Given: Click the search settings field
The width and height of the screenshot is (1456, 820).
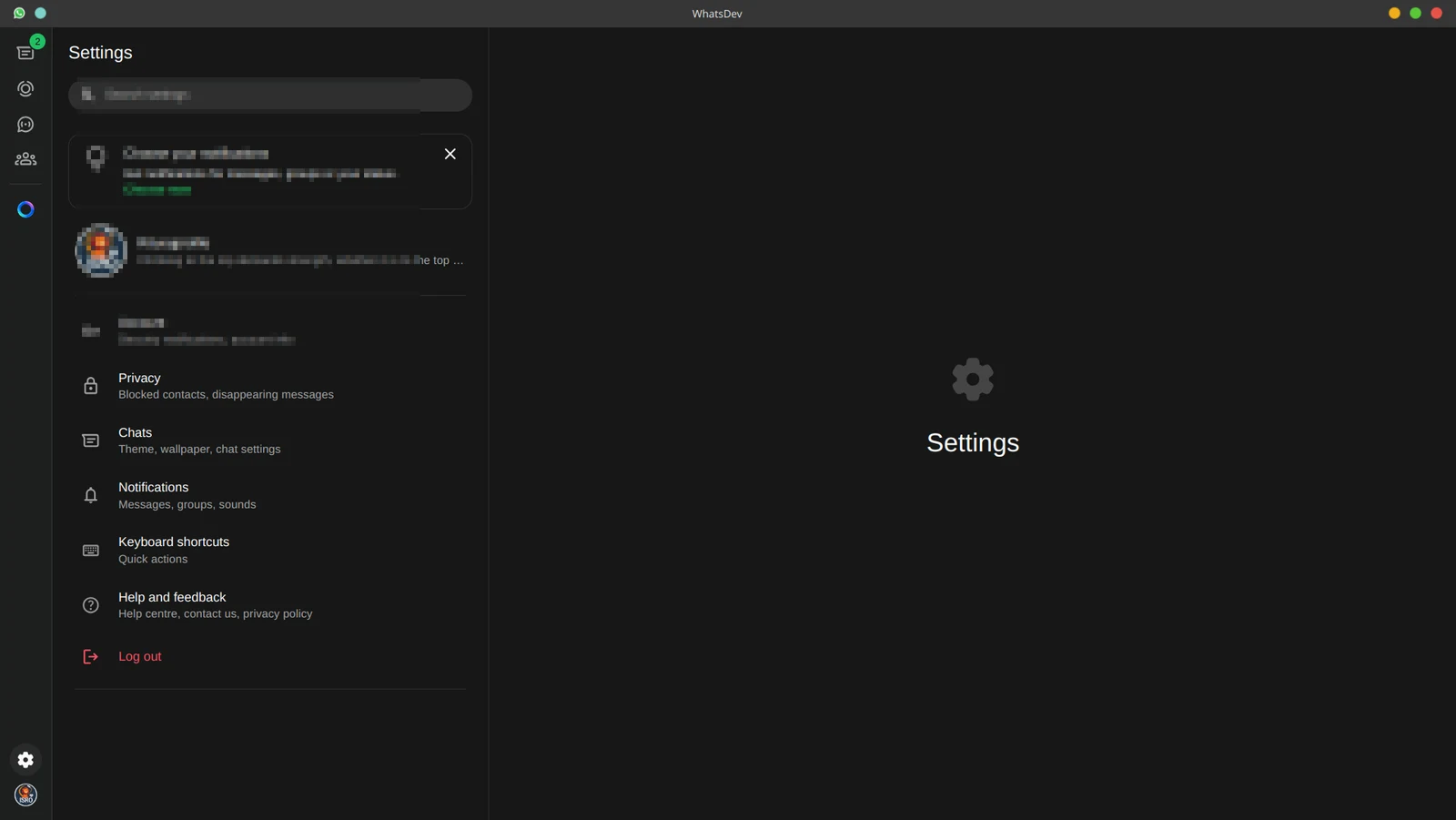Looking at the screenshot, I should click(x=270, y=95).
